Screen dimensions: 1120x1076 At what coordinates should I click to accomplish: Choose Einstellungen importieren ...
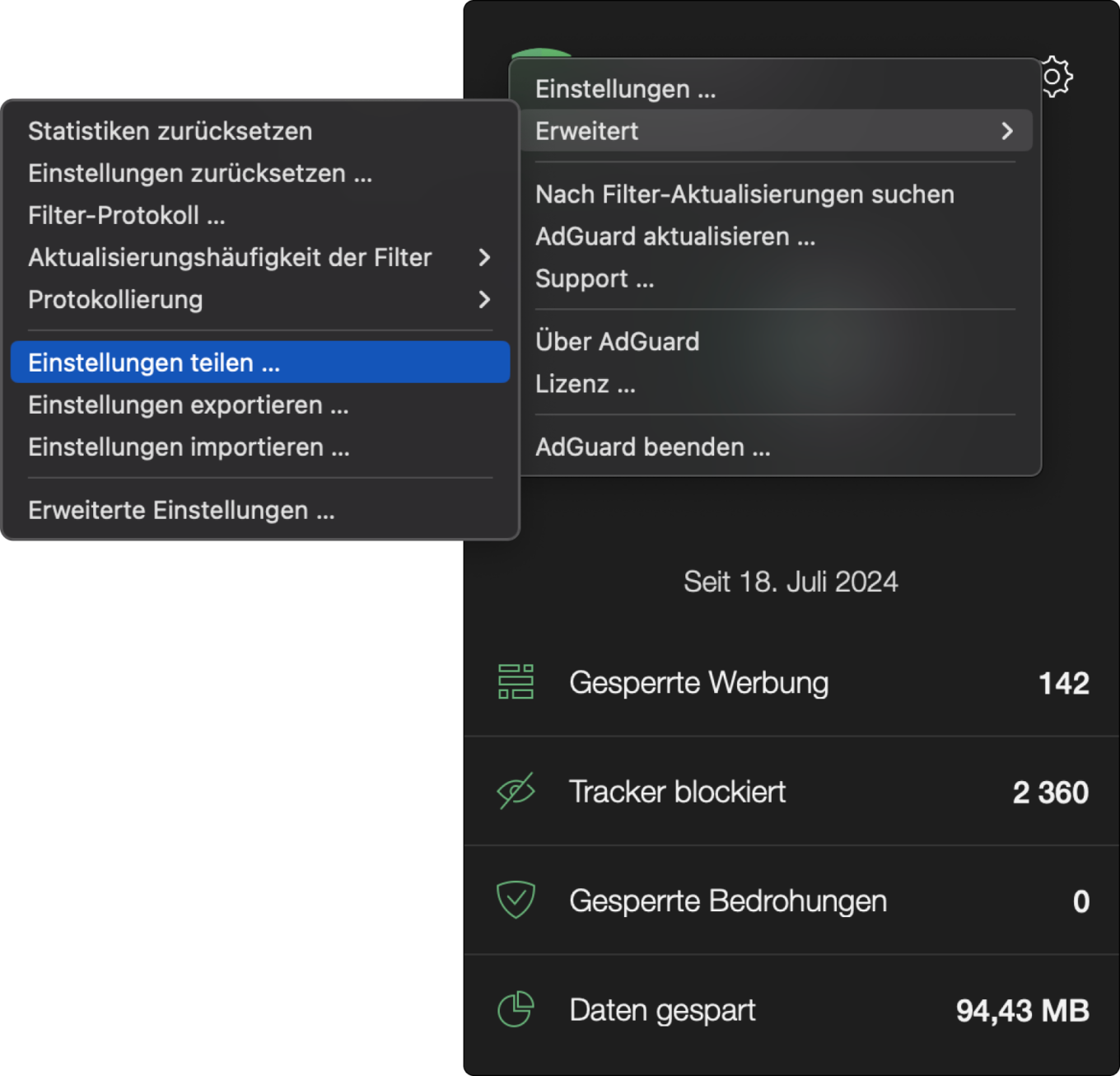tap(260, 447)
